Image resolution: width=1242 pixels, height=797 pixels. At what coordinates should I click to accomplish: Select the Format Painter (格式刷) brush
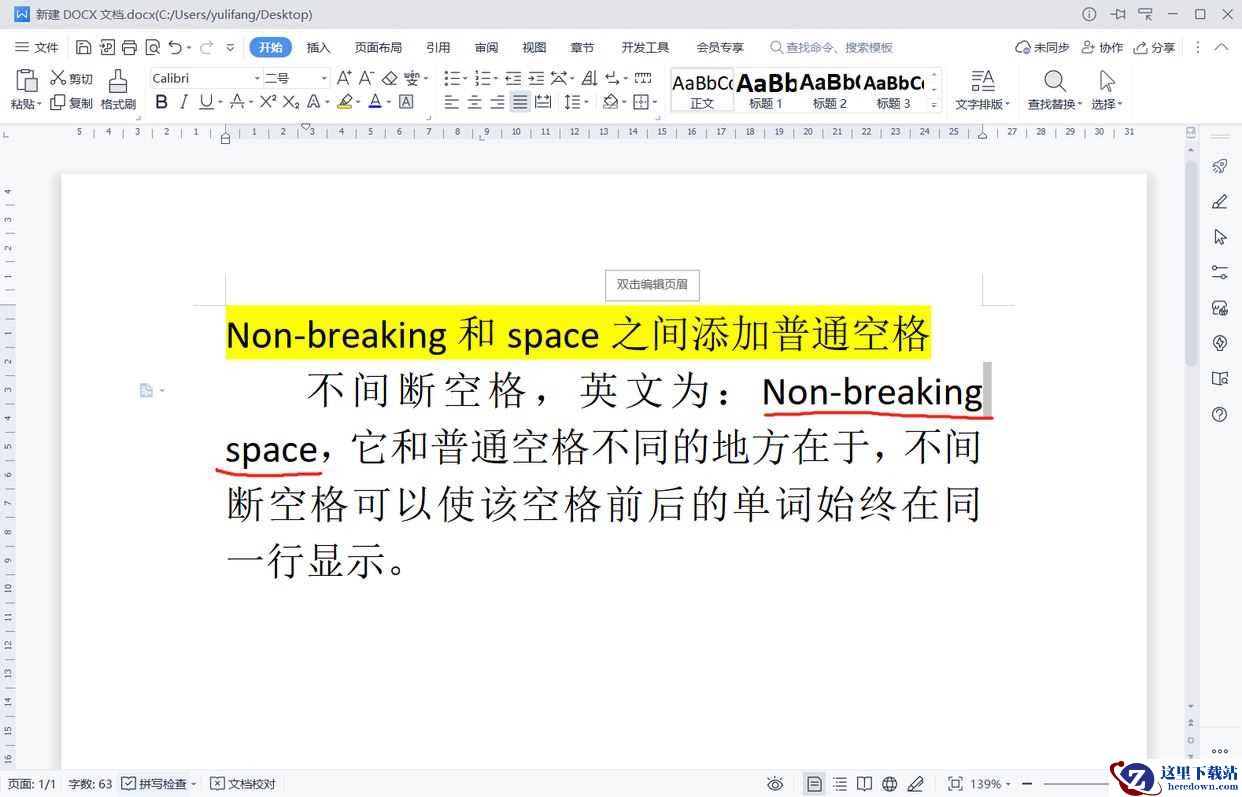pos(118,89)
